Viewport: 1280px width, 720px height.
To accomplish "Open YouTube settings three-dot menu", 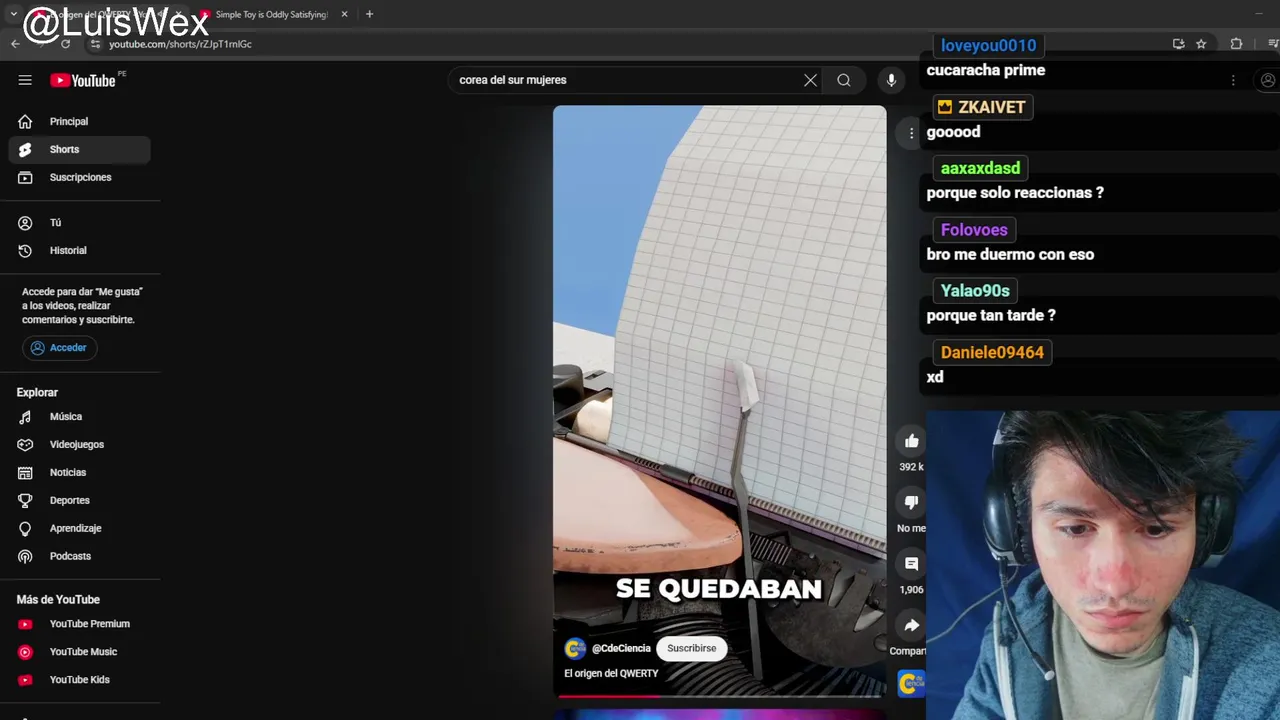I will click(1233, 80).
